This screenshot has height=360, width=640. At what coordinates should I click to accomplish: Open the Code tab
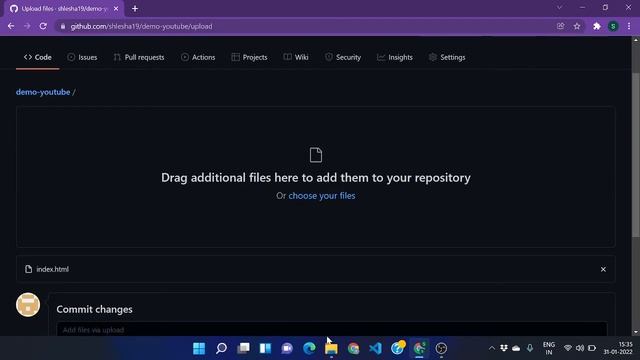[x=38, y=57]
